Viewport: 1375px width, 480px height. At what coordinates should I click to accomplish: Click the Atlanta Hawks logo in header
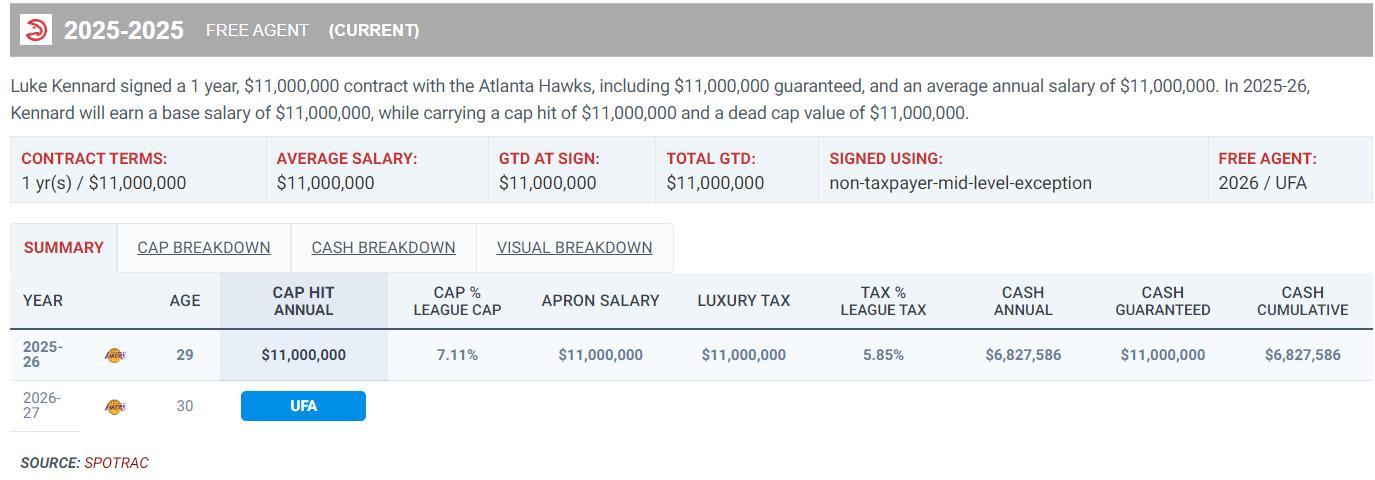tap(35, 30)
